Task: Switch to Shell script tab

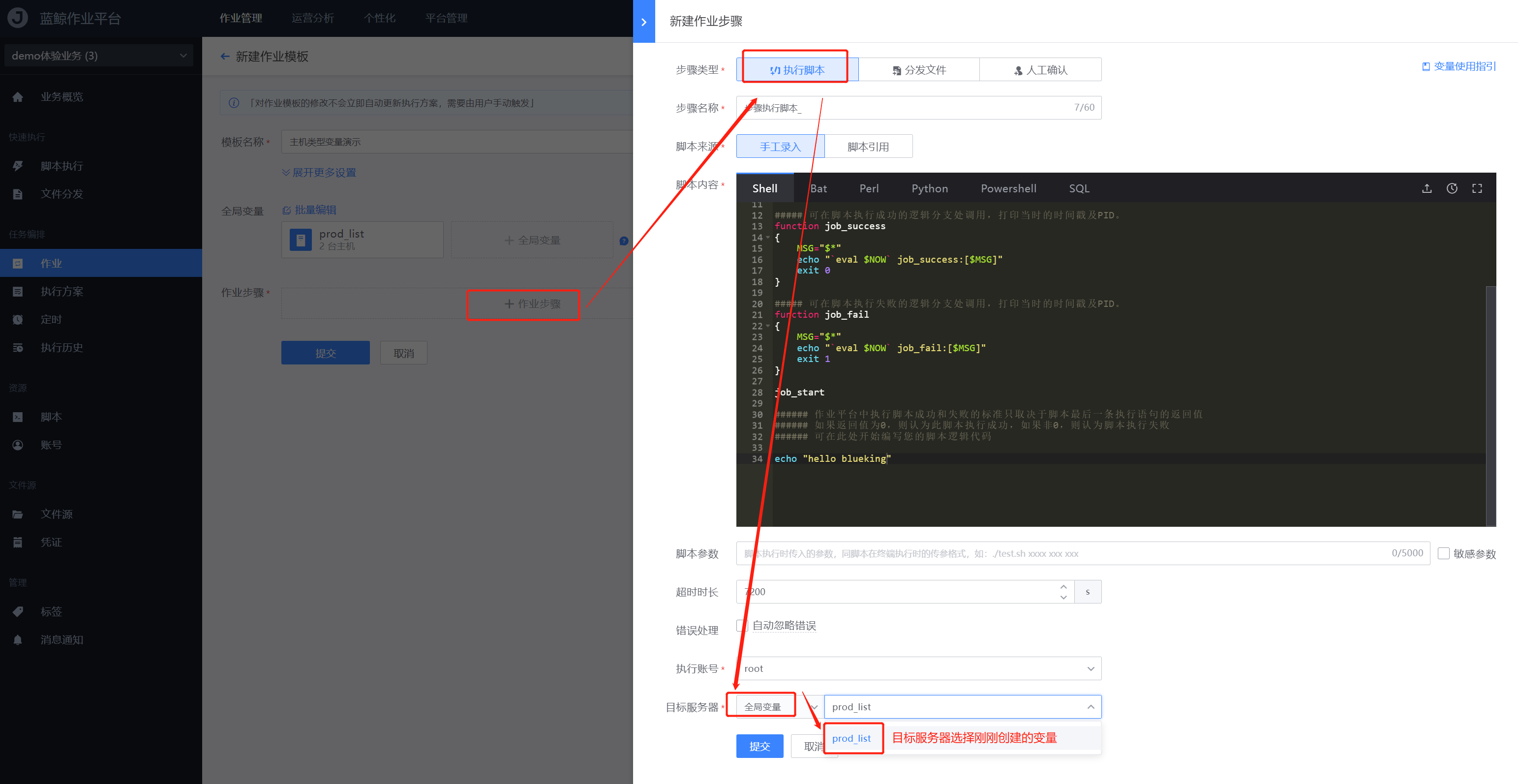Action: coord(765,188)
